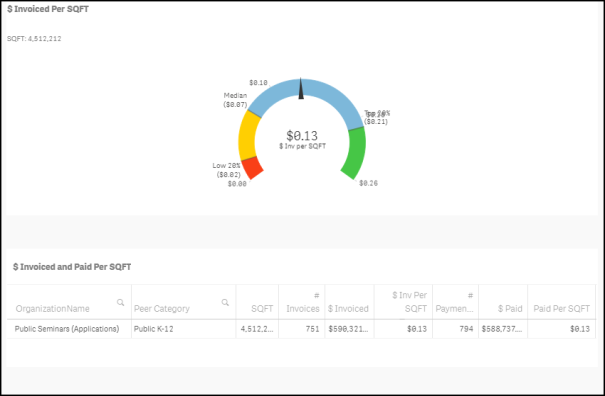Select the Public K-12 peer category cell
605x396 pixels.
click(154, 329)
